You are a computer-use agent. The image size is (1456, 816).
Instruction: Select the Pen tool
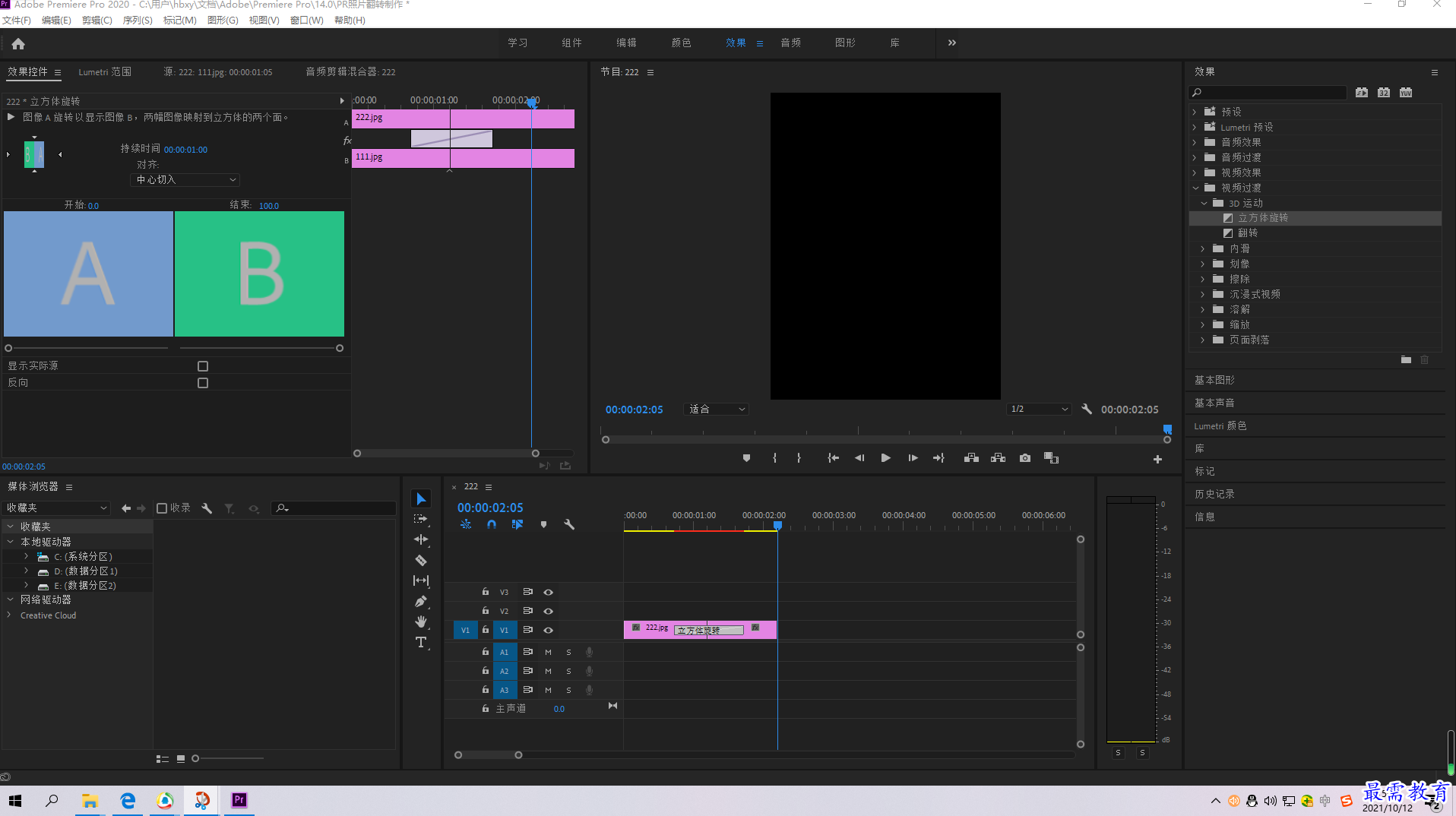421,601
